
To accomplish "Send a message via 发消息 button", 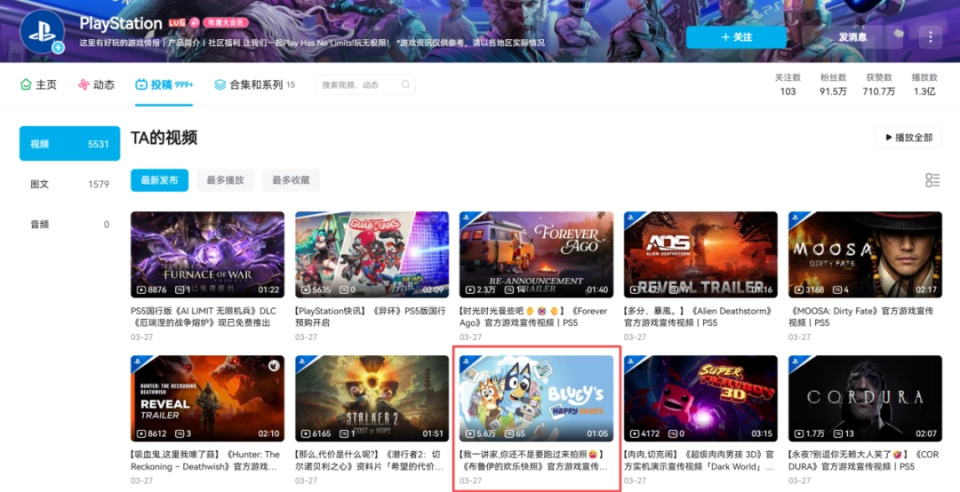I will pos(852,37).
